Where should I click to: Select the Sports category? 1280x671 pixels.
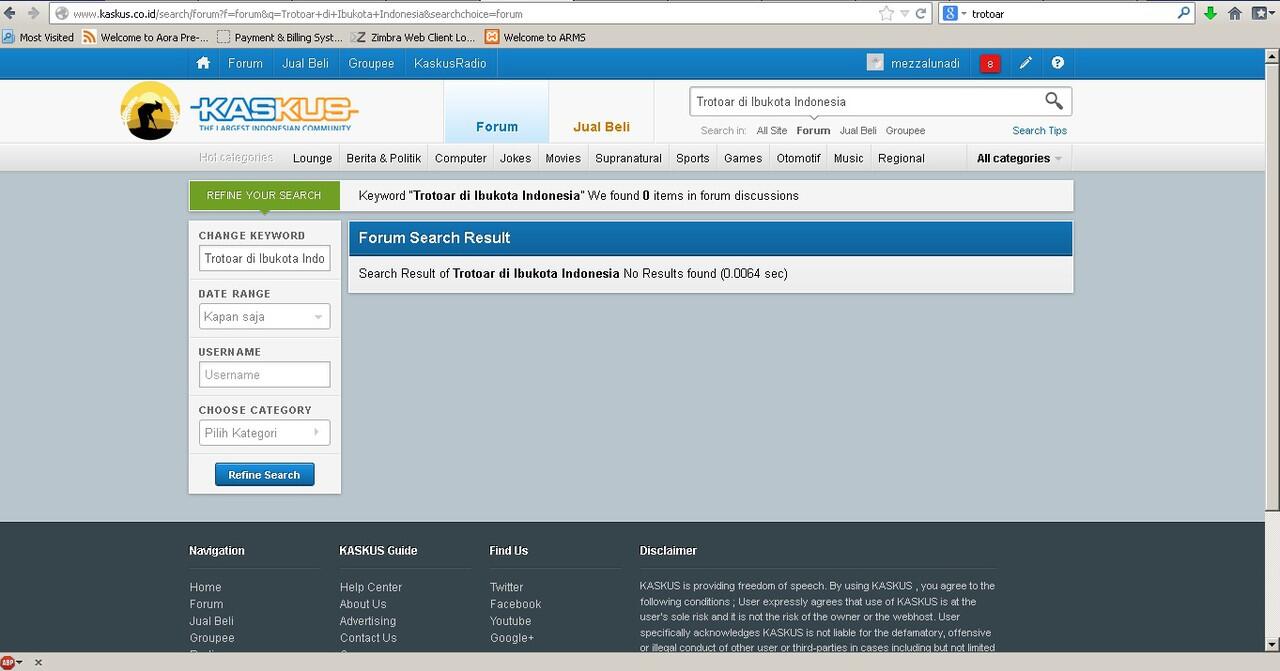[x=693, y=158]
